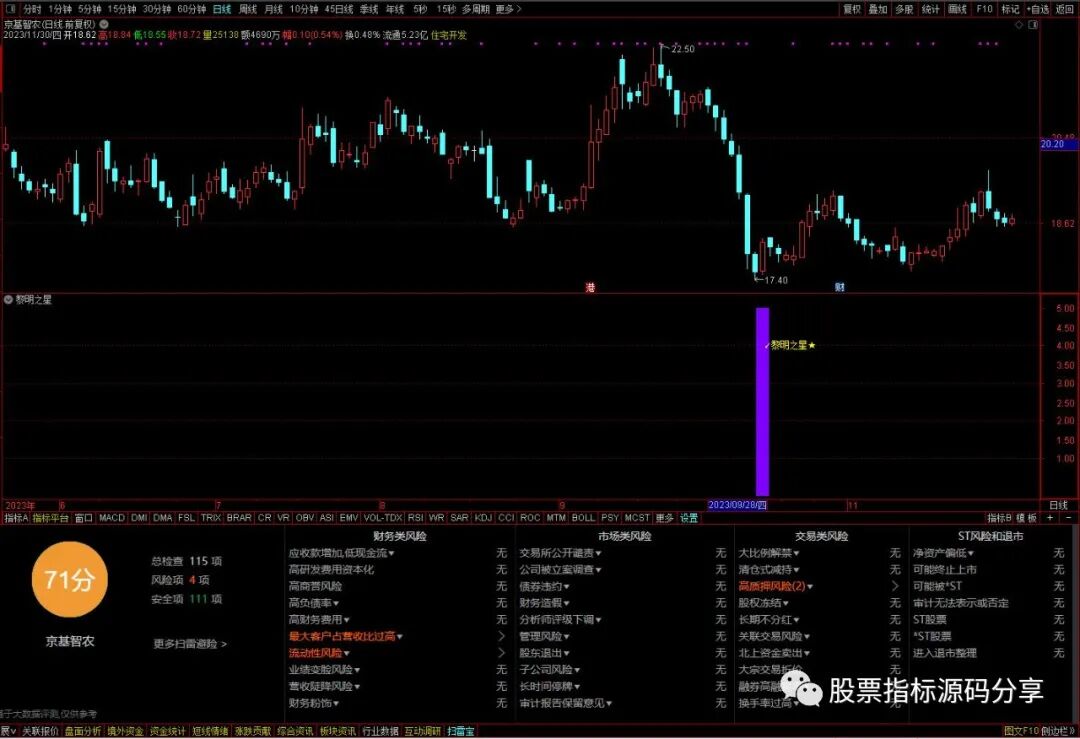Select KDJ indicator
Screen dimensions: 1080x739
click(483, 518)
